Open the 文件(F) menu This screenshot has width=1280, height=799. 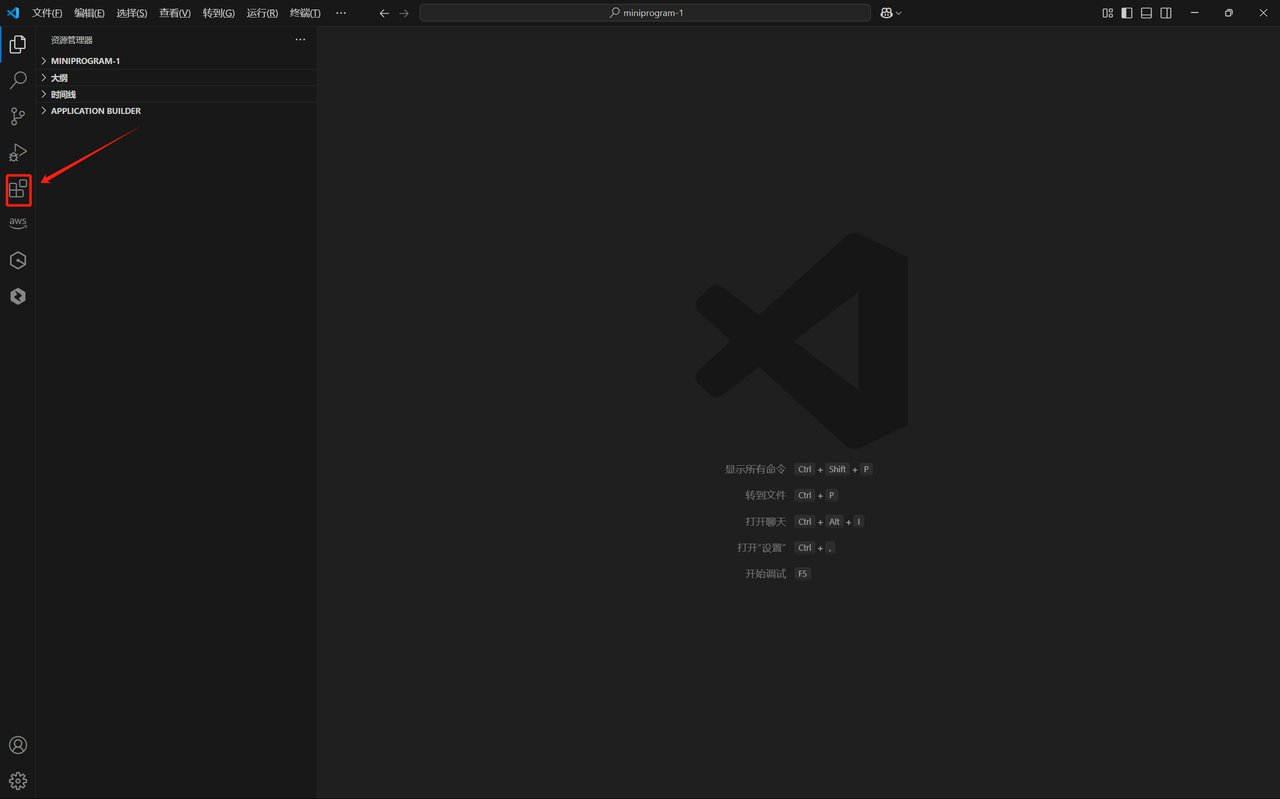coord(47,13)
